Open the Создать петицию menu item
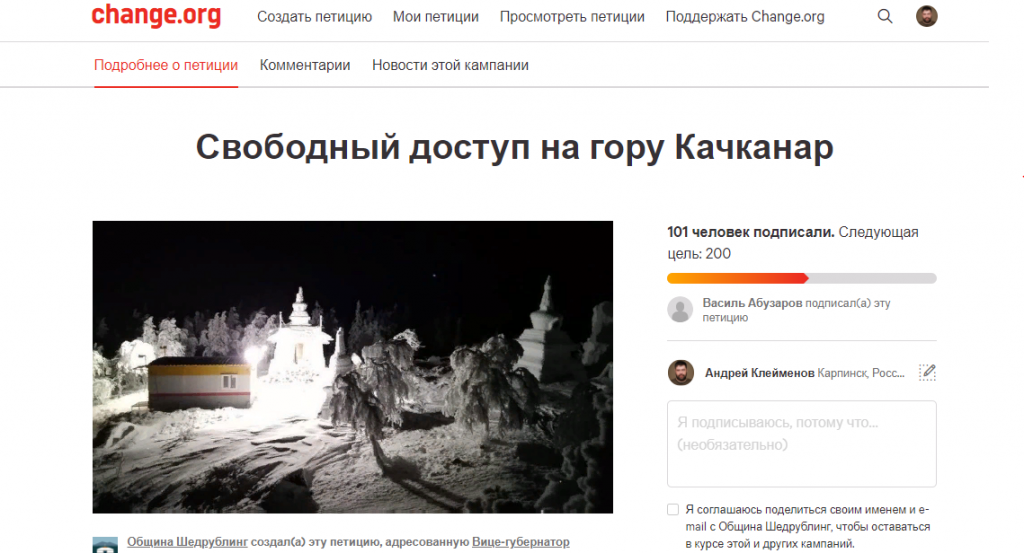Viewport: 1024px width, 553px height. (x=315, y=17)
